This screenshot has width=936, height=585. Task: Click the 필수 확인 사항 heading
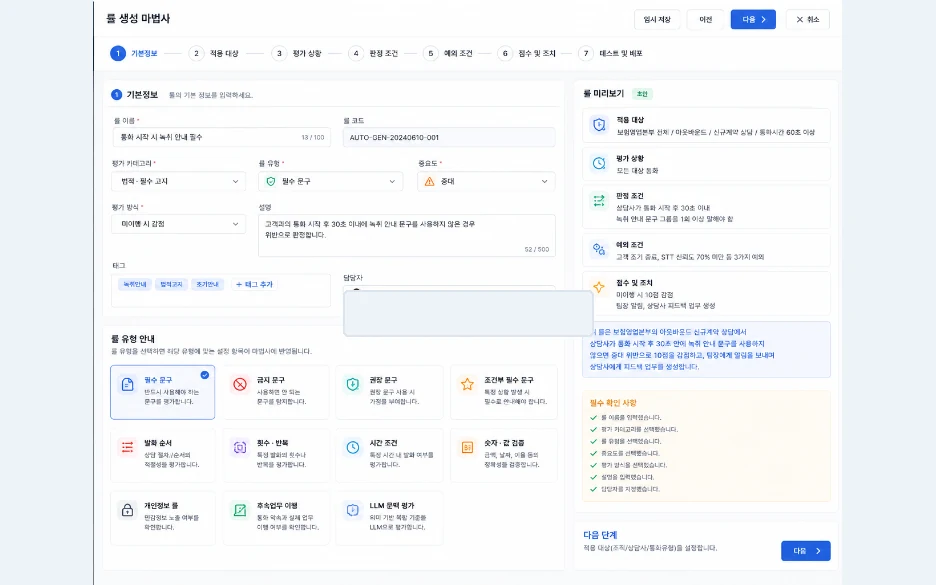(613, 403)
